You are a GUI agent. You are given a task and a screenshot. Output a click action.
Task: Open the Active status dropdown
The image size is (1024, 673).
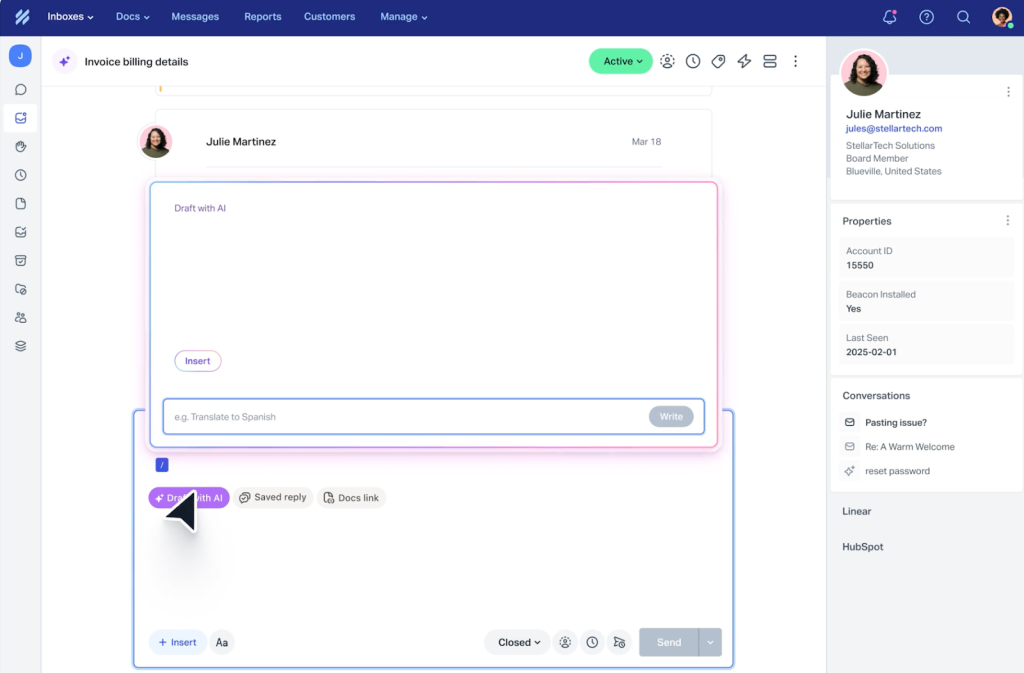coord(620,61)
